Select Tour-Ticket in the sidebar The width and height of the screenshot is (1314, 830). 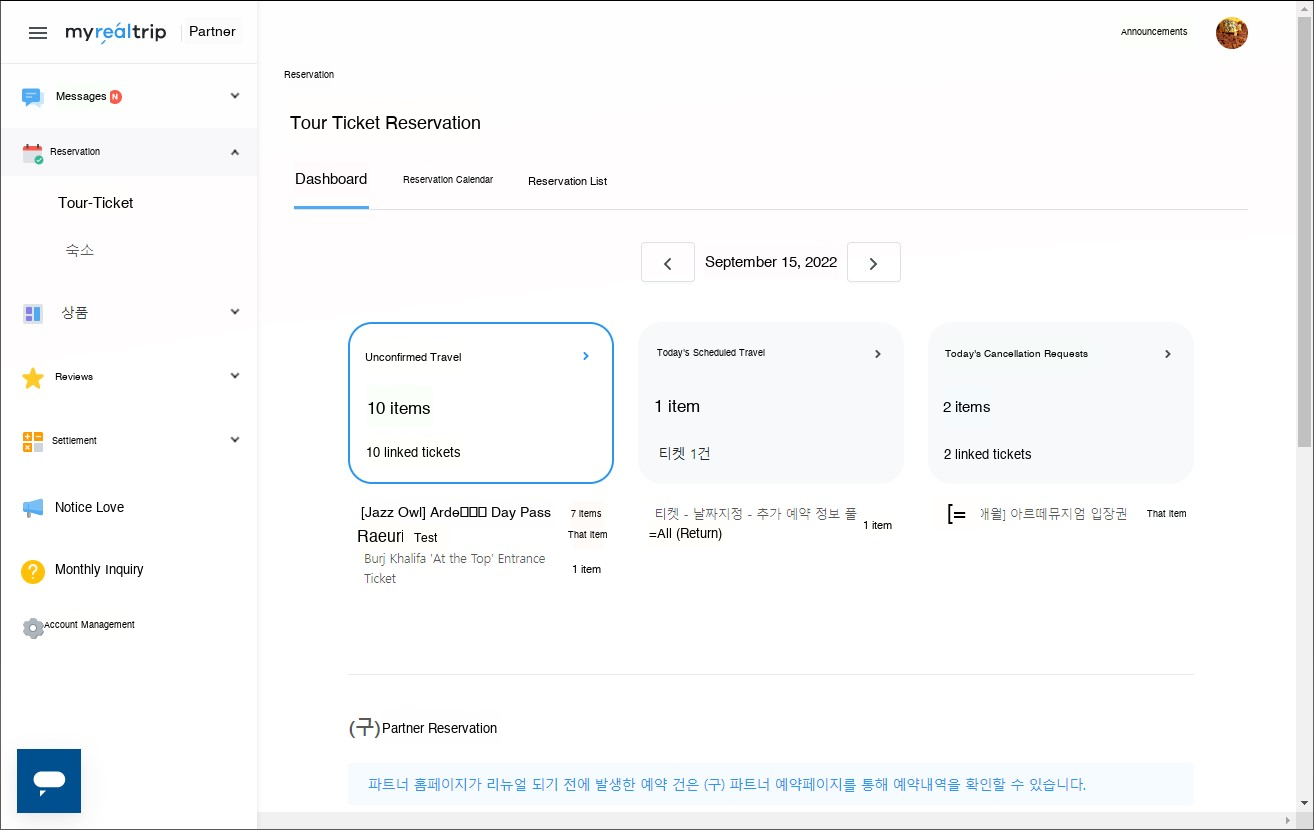(x=96, y=203)
